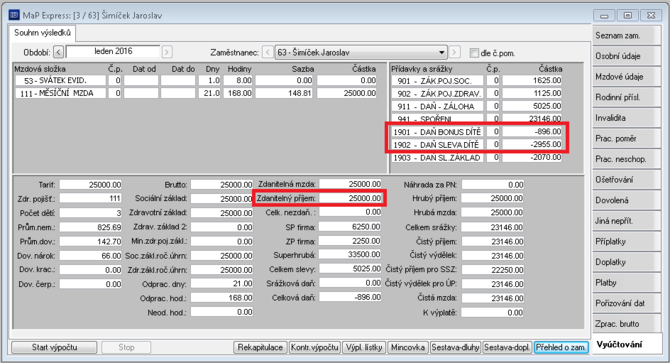
Task: Open 'Prac. neschop.' side menu
Action: click(x=626, y=159)
